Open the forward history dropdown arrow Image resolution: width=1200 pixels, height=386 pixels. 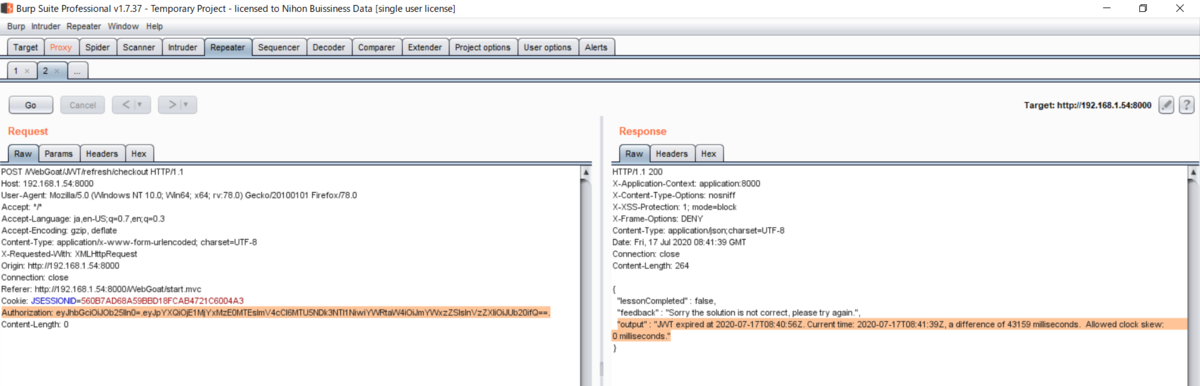pos(186,105)
